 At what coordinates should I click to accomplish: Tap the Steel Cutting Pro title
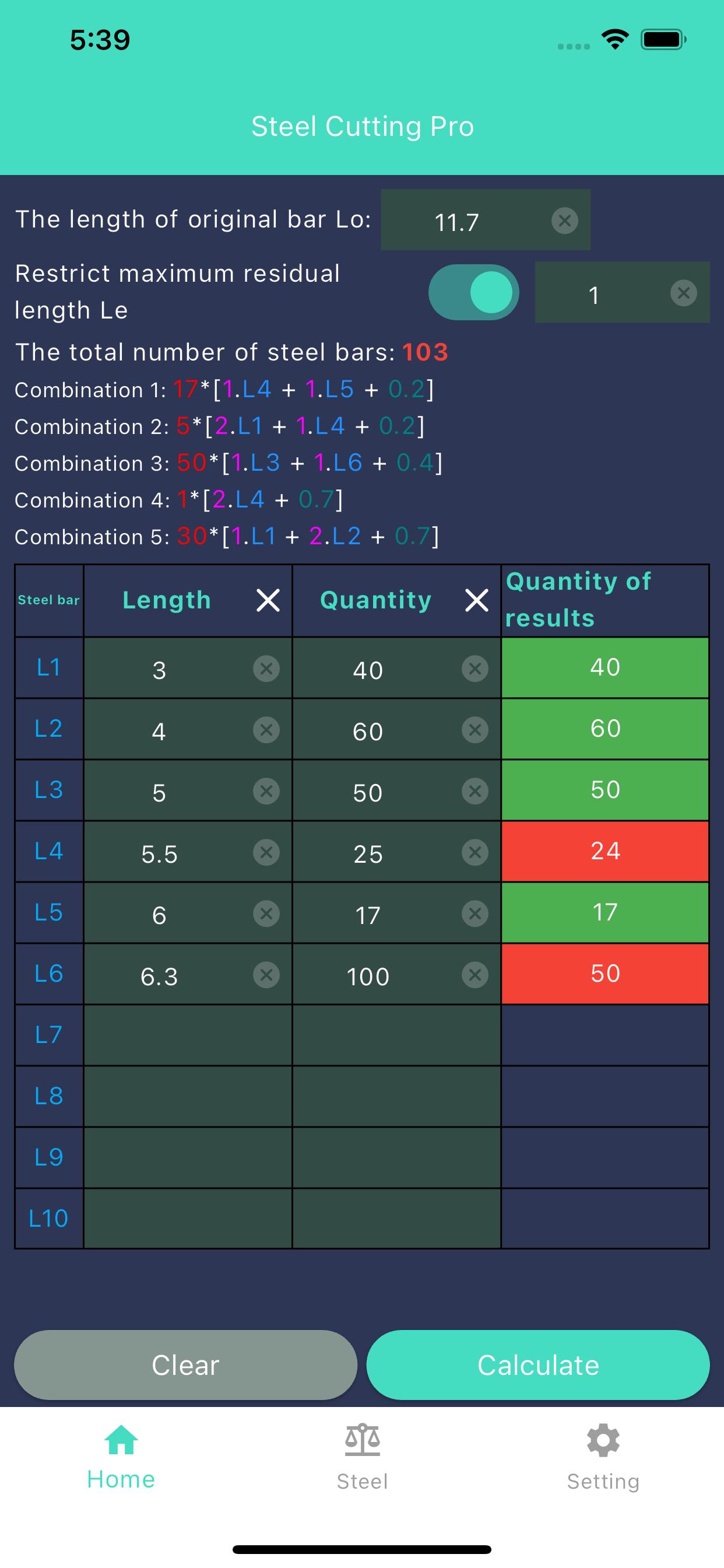pyautogui.click(x=363, y=127)
